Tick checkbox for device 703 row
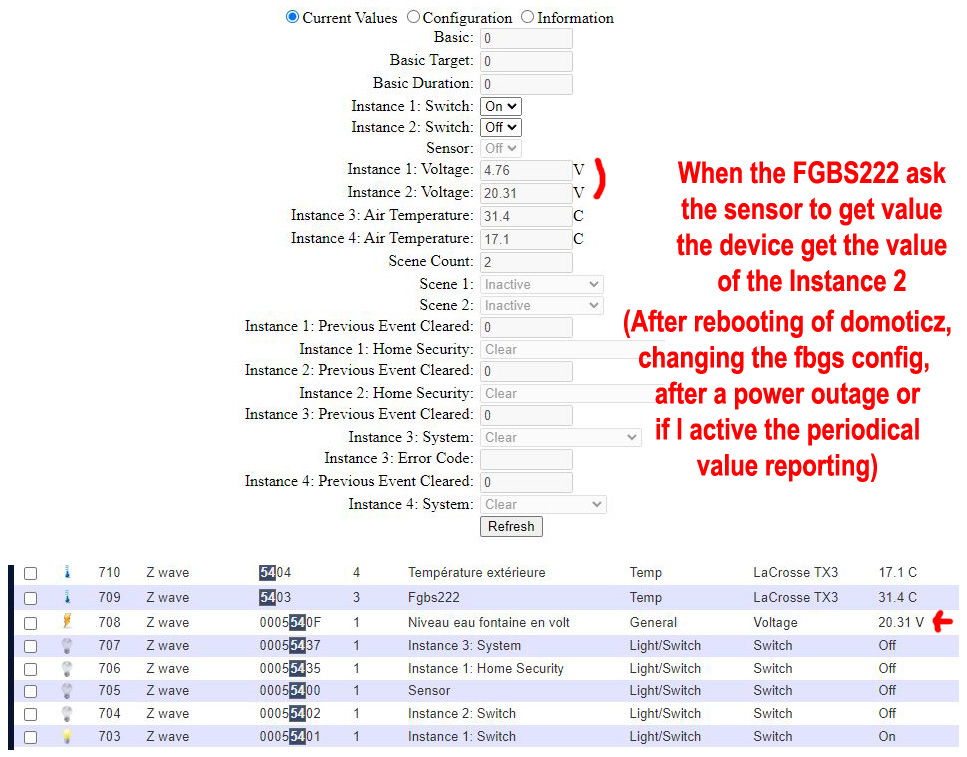Image resolution: width=967 pixels, height=757 pixels. pos(30,737)
